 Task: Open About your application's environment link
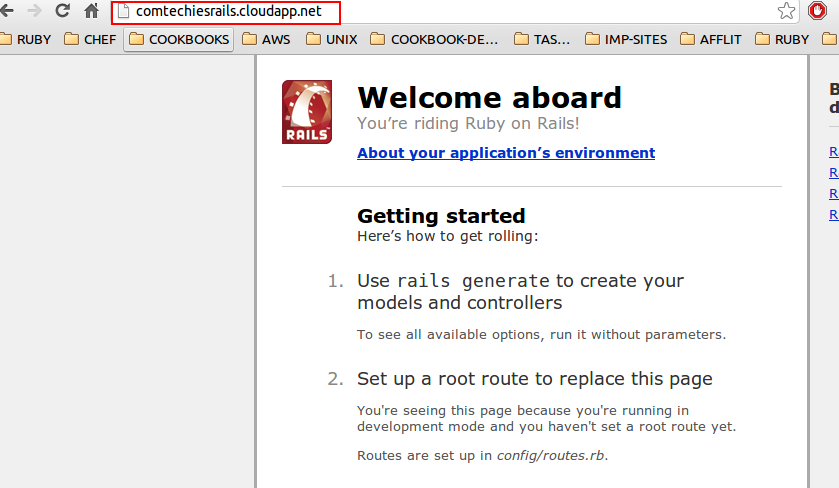tap(506, 153)
